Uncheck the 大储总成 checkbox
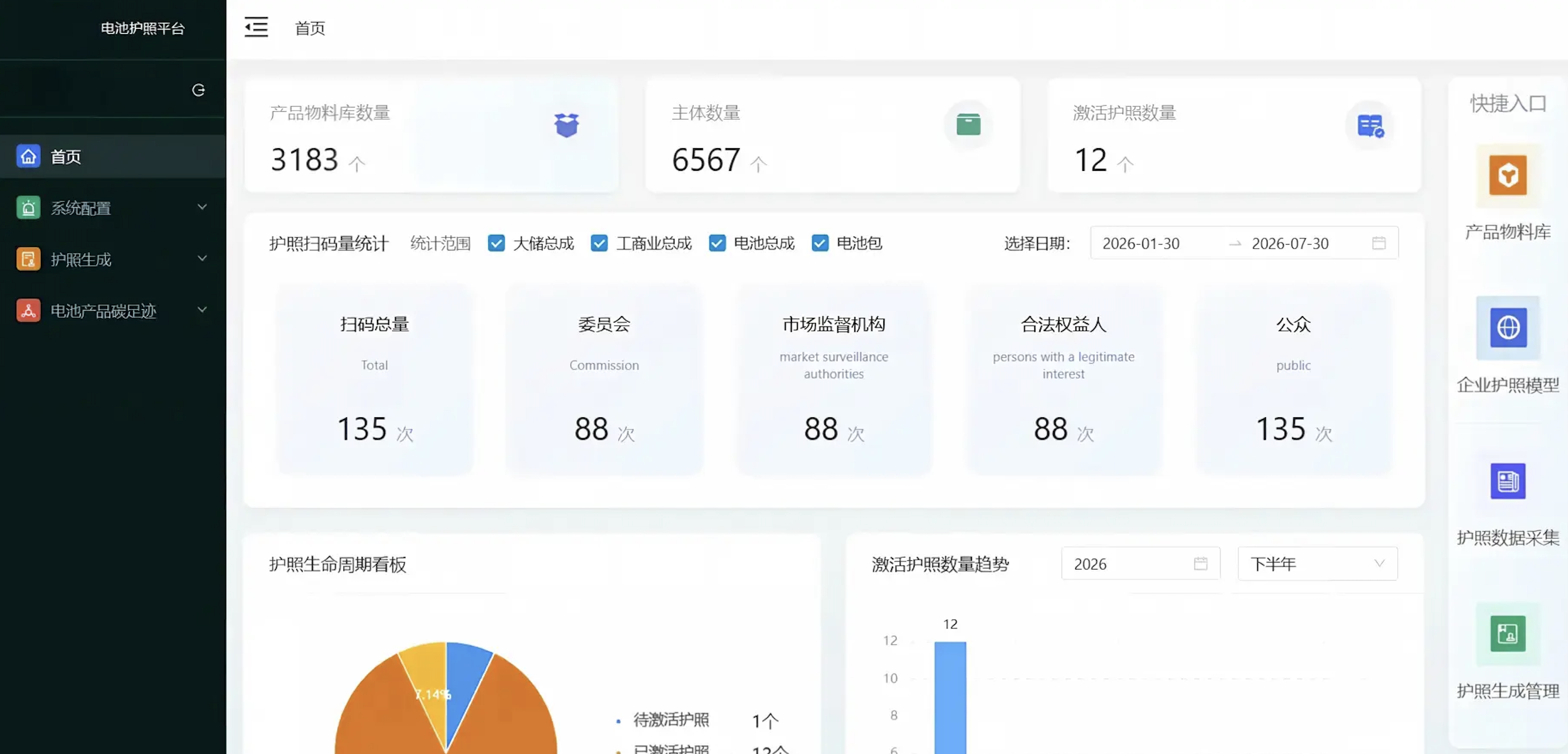Viewport: 1568px width, 754px height. pos(496,244)
